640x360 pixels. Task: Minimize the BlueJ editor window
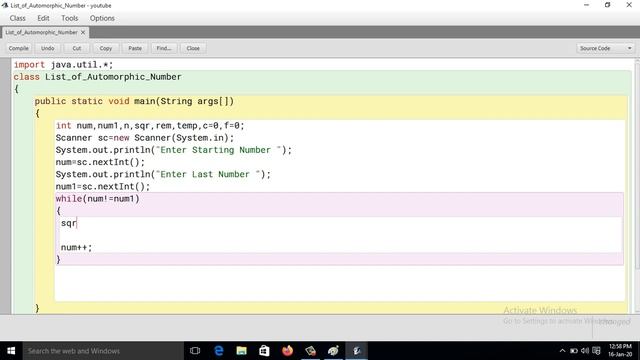(587, 5)
